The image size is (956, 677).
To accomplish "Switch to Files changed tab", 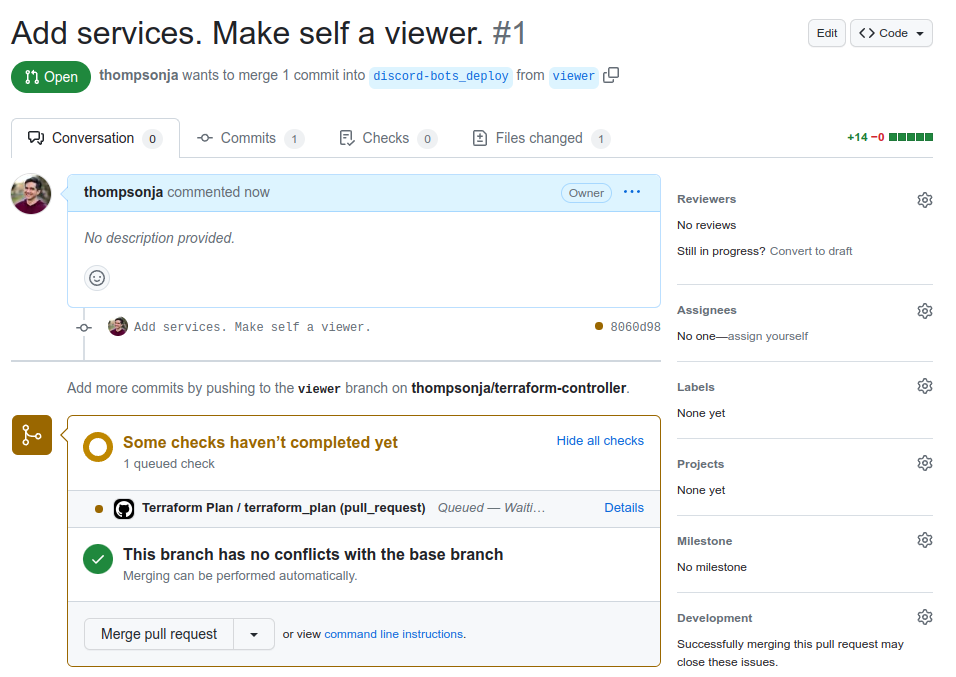I will [x=541, y=138].
